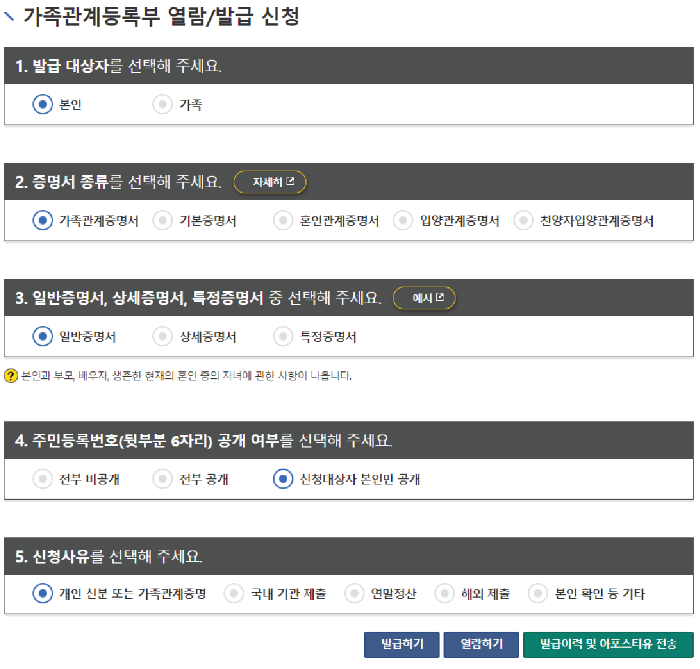Choose 개인 신분 또는 가족관계증명 reason

coord(42,594)
